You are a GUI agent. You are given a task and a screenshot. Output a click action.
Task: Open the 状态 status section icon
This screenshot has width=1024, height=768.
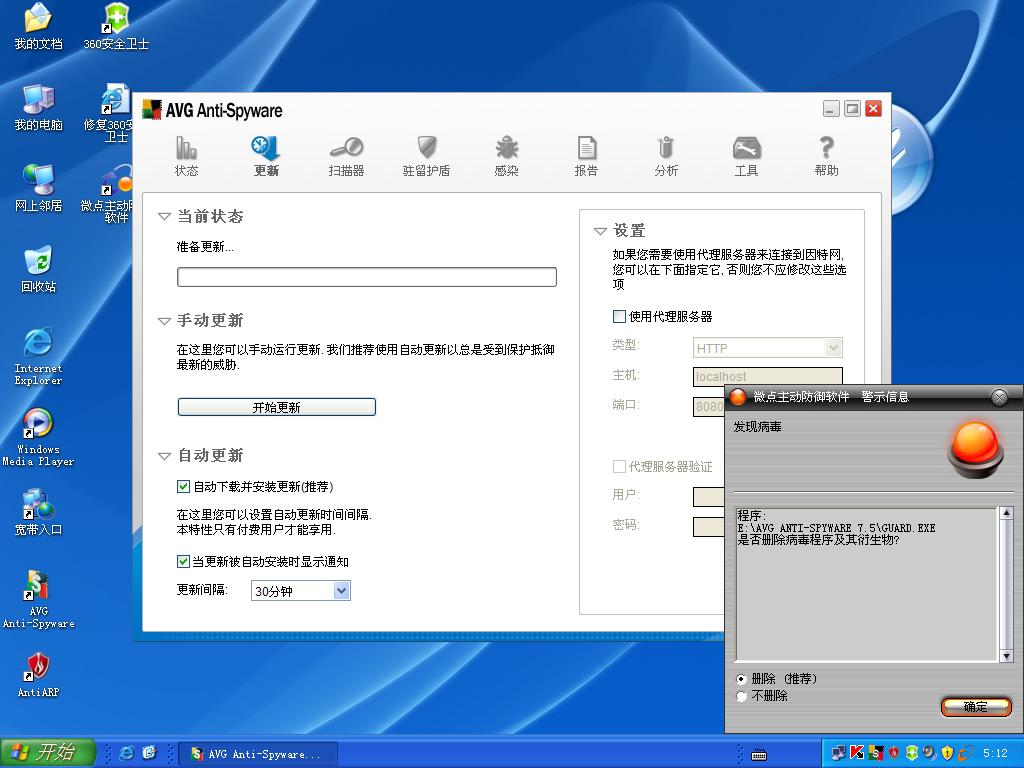point(186,155)
